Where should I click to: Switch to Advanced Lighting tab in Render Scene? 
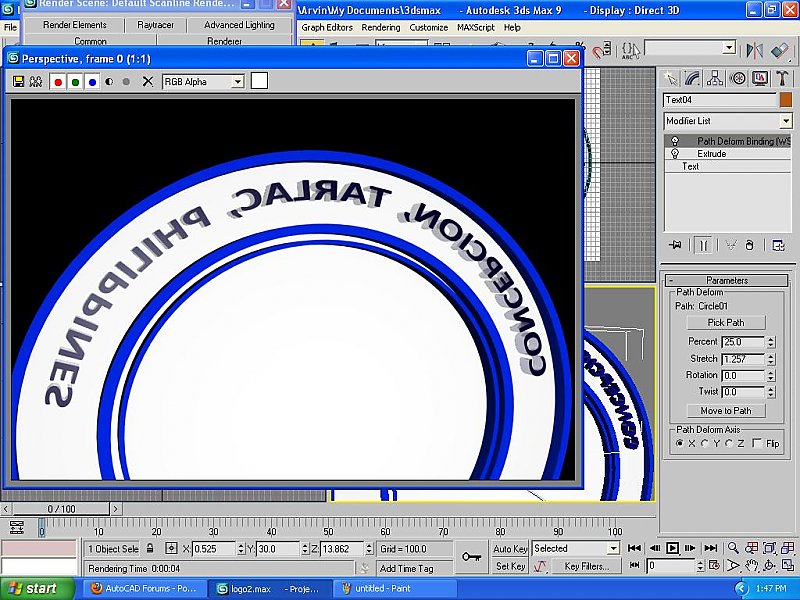click(x=239, y=25)
